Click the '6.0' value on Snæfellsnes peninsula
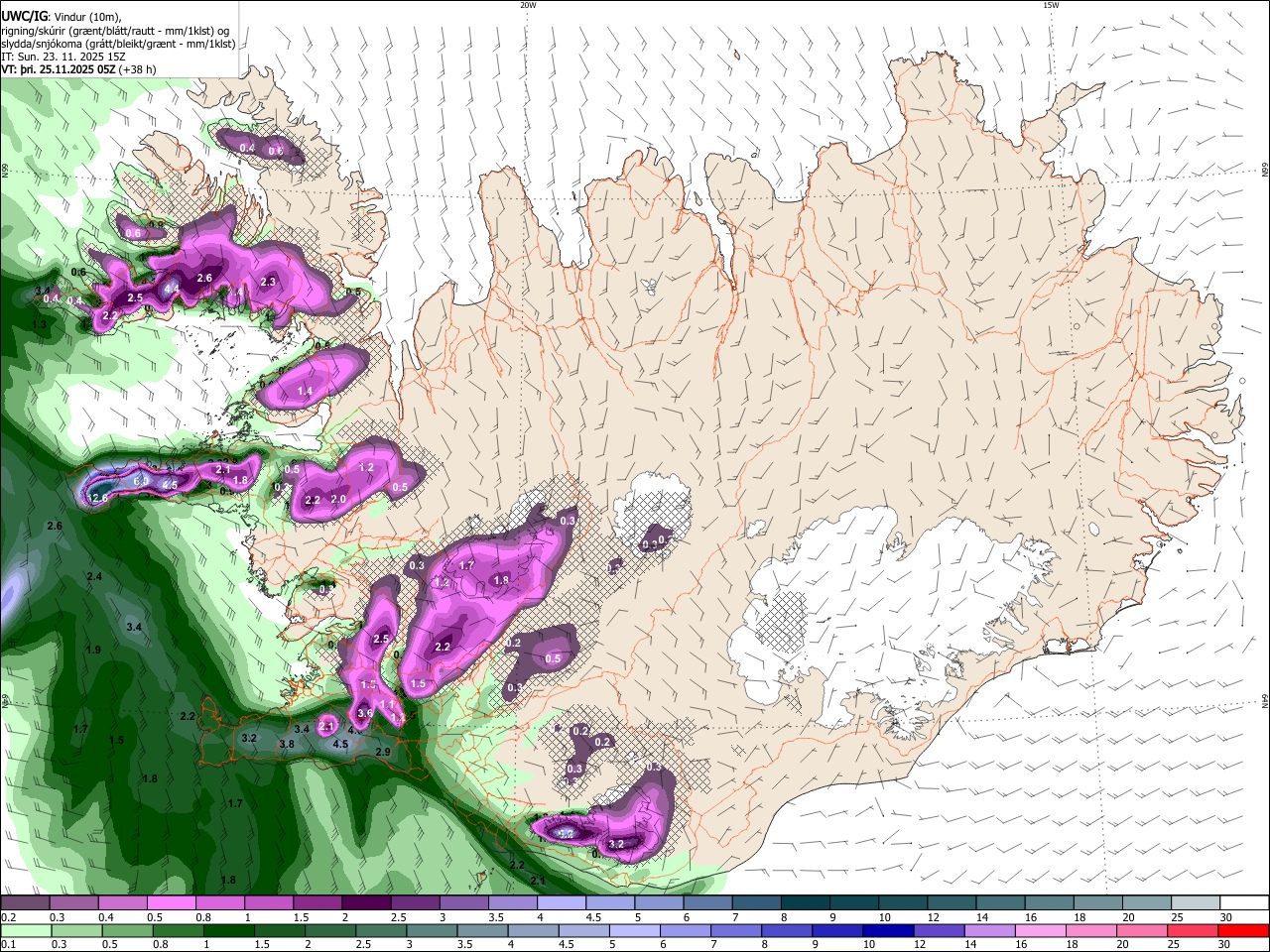 pyautogui.click(x=140, y=481)
